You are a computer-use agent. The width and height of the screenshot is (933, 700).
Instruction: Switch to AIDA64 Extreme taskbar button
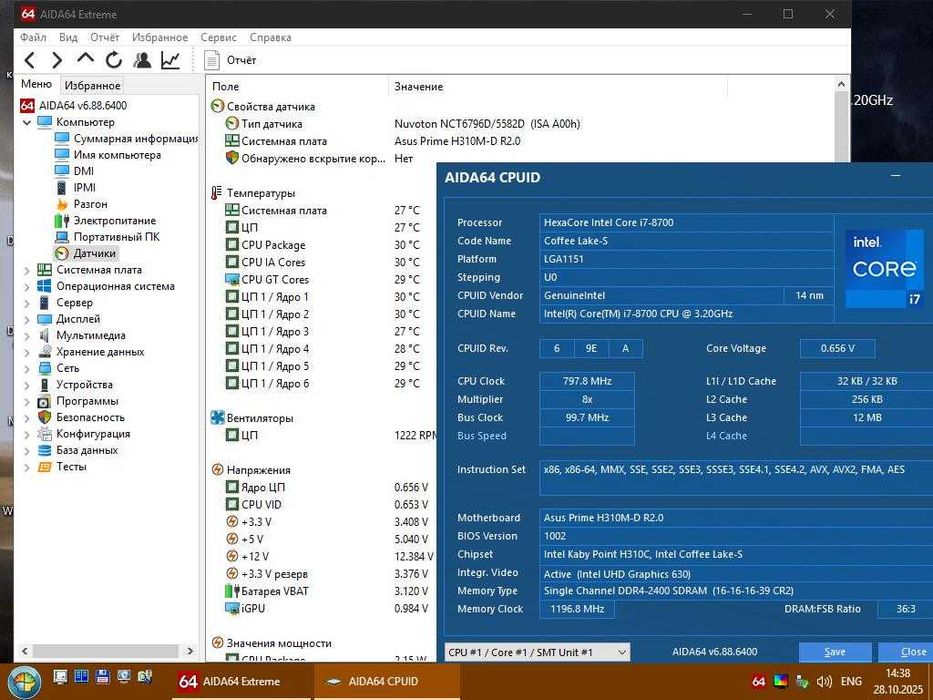point(240,682)
